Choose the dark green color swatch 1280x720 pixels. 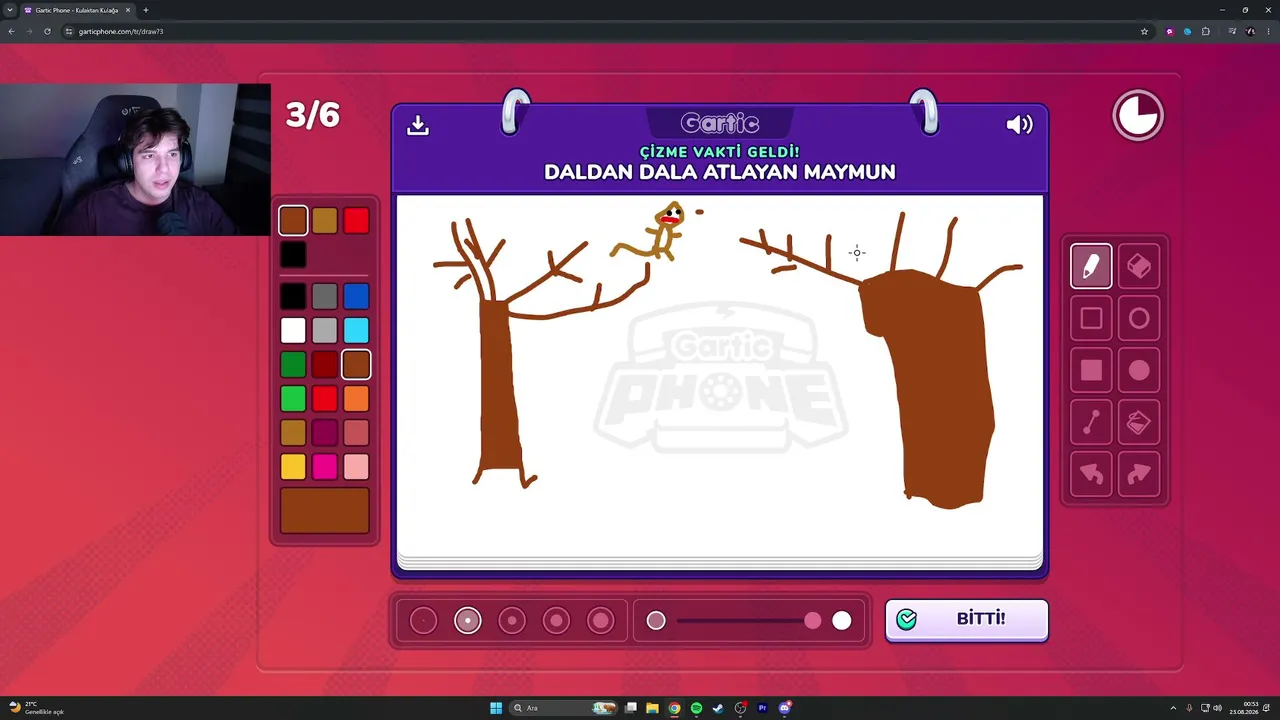coord(293,365)
